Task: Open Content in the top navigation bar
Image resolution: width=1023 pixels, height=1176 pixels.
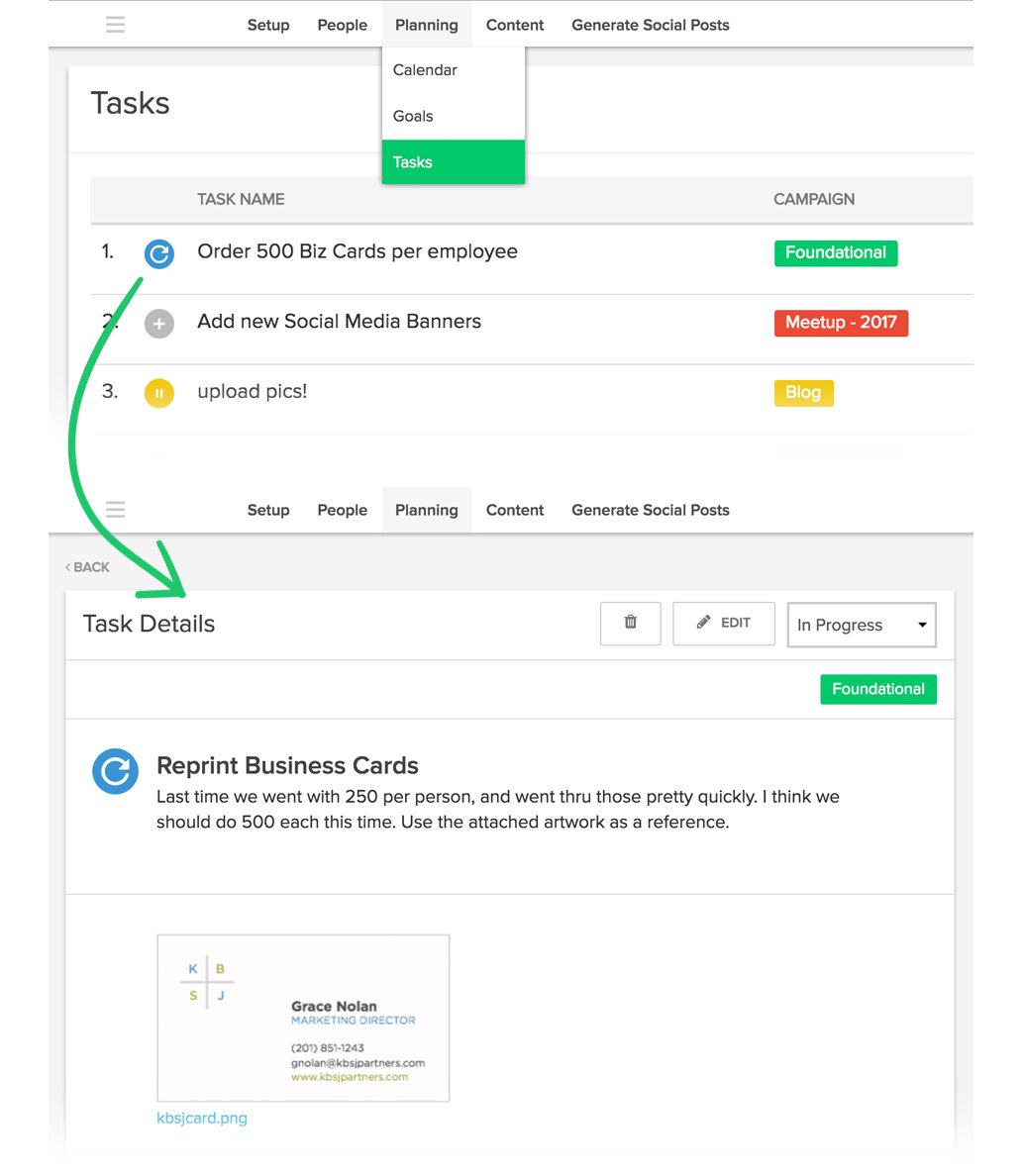Action: (515, 25)
